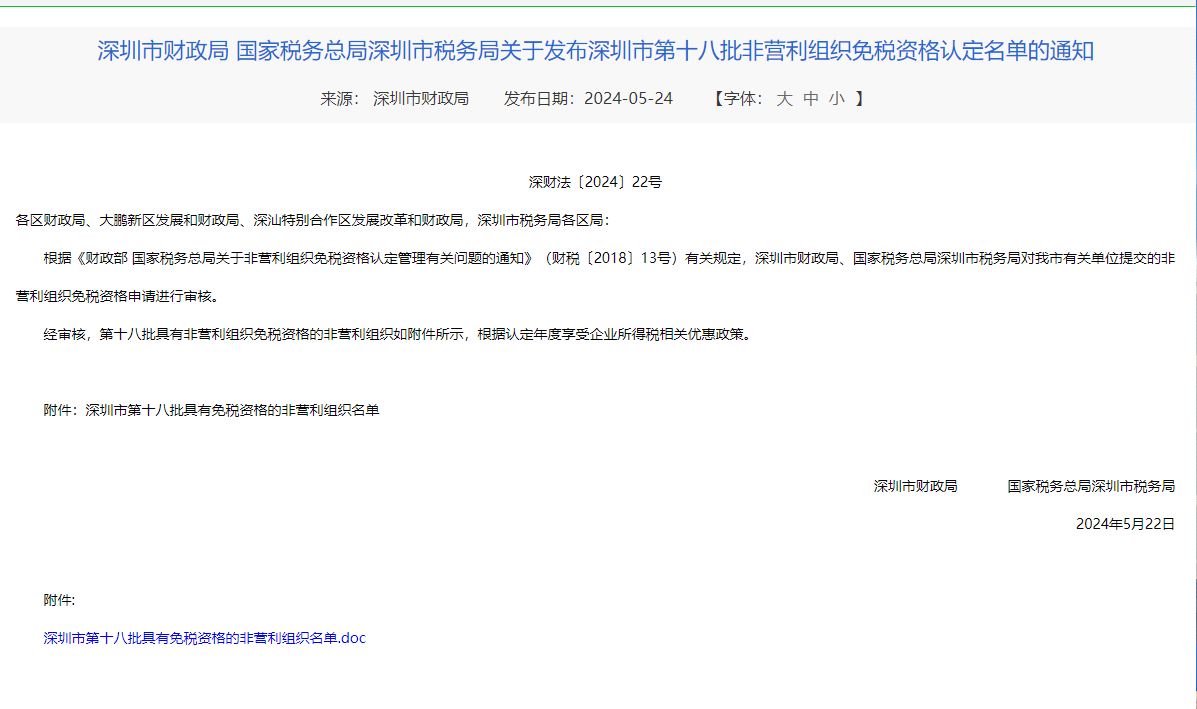The image size is (1197, 709).
Task: Click the 【字体： label
Action: pos(738,98)
